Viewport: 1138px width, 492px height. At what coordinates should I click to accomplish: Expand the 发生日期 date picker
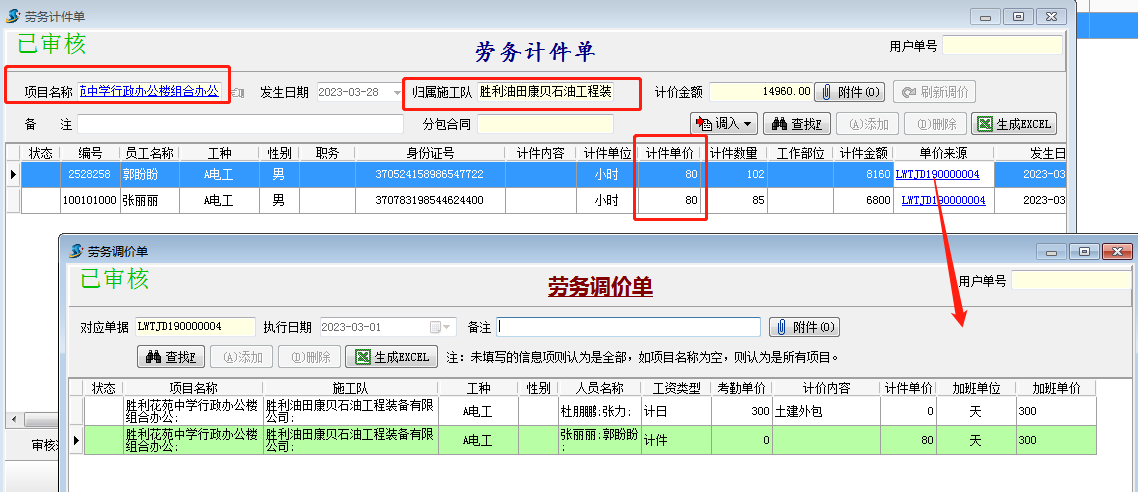[x=397, y=92]
